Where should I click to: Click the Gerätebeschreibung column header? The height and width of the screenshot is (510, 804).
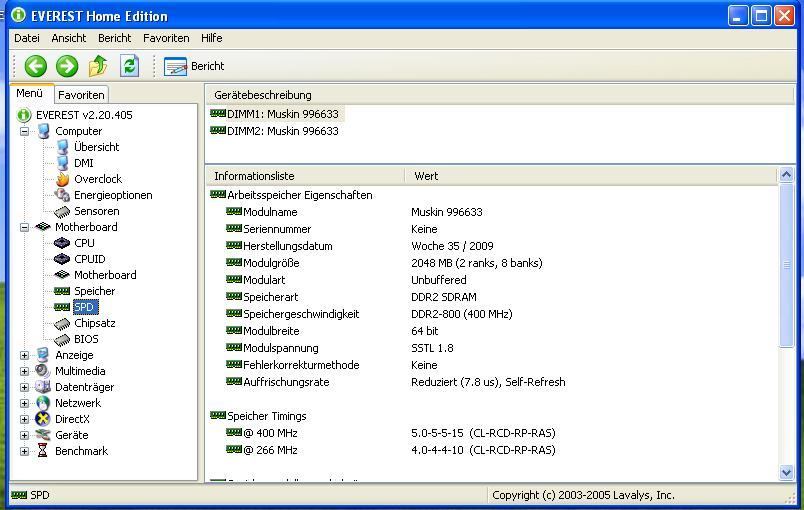pyautogui.click(x=499, y=95)
